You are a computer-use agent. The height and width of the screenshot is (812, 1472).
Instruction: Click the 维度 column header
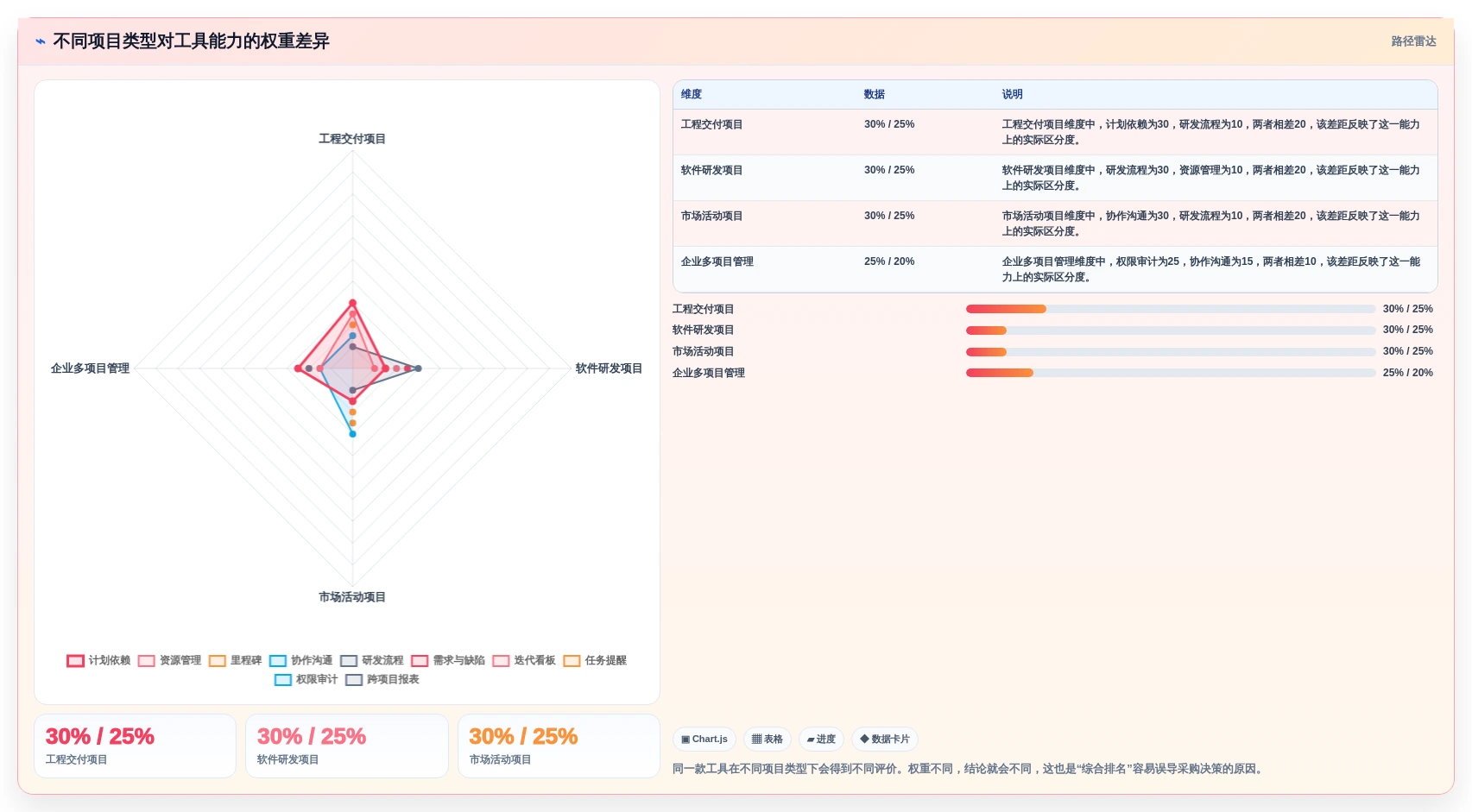click(x=692, y=94)
